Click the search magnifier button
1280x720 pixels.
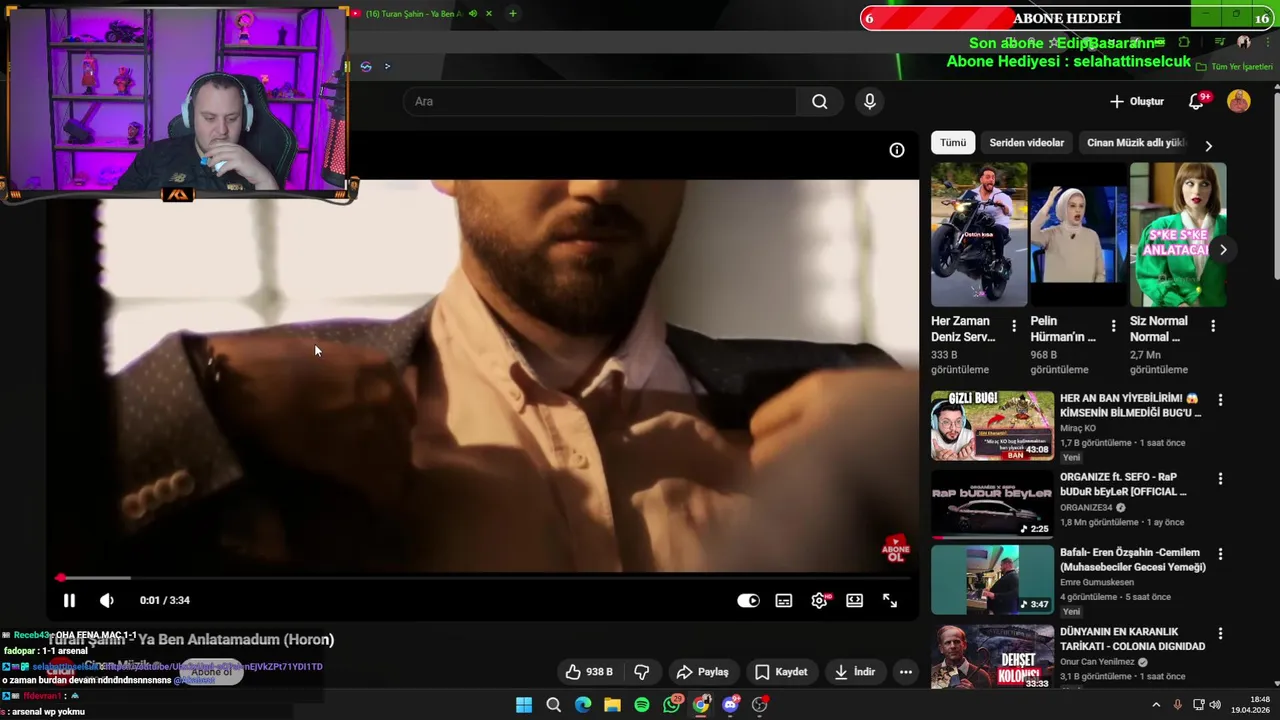click(820, 101)
